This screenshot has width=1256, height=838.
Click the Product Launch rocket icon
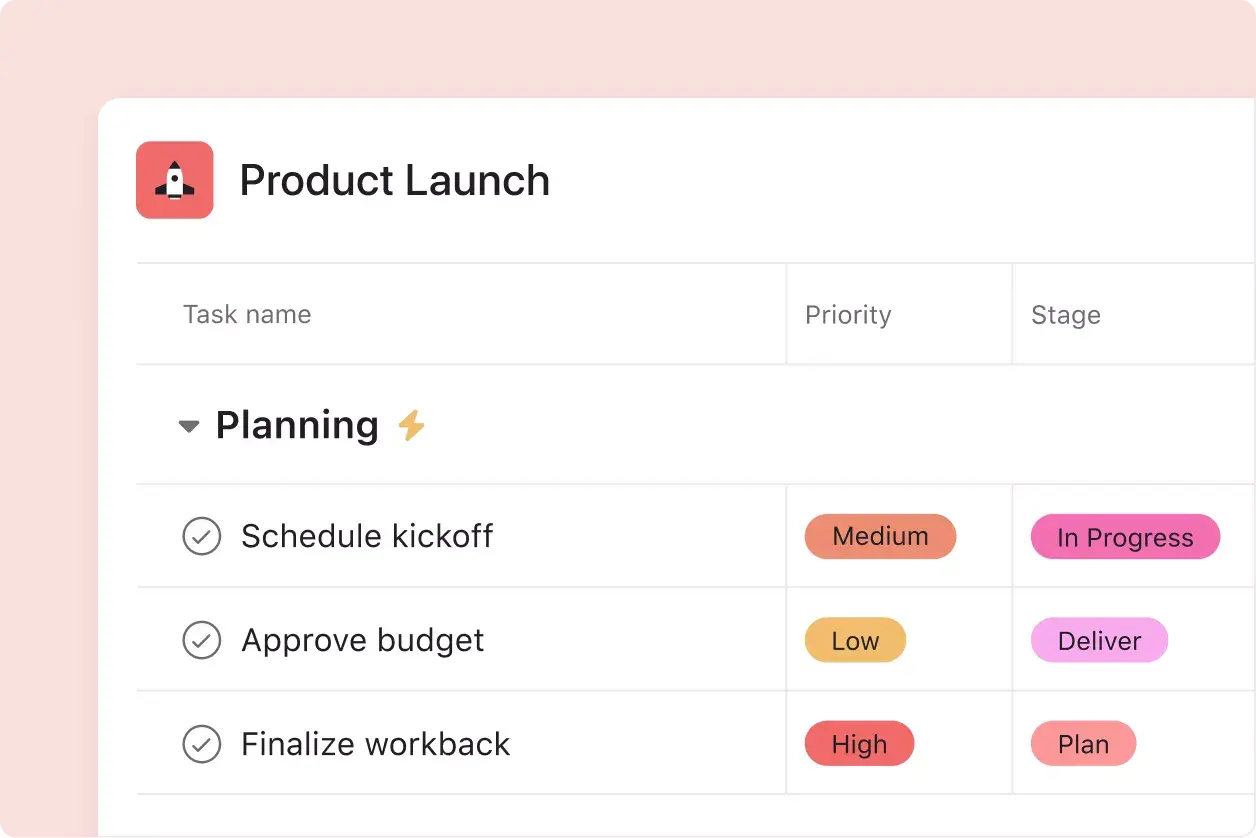tap(175, 180)
